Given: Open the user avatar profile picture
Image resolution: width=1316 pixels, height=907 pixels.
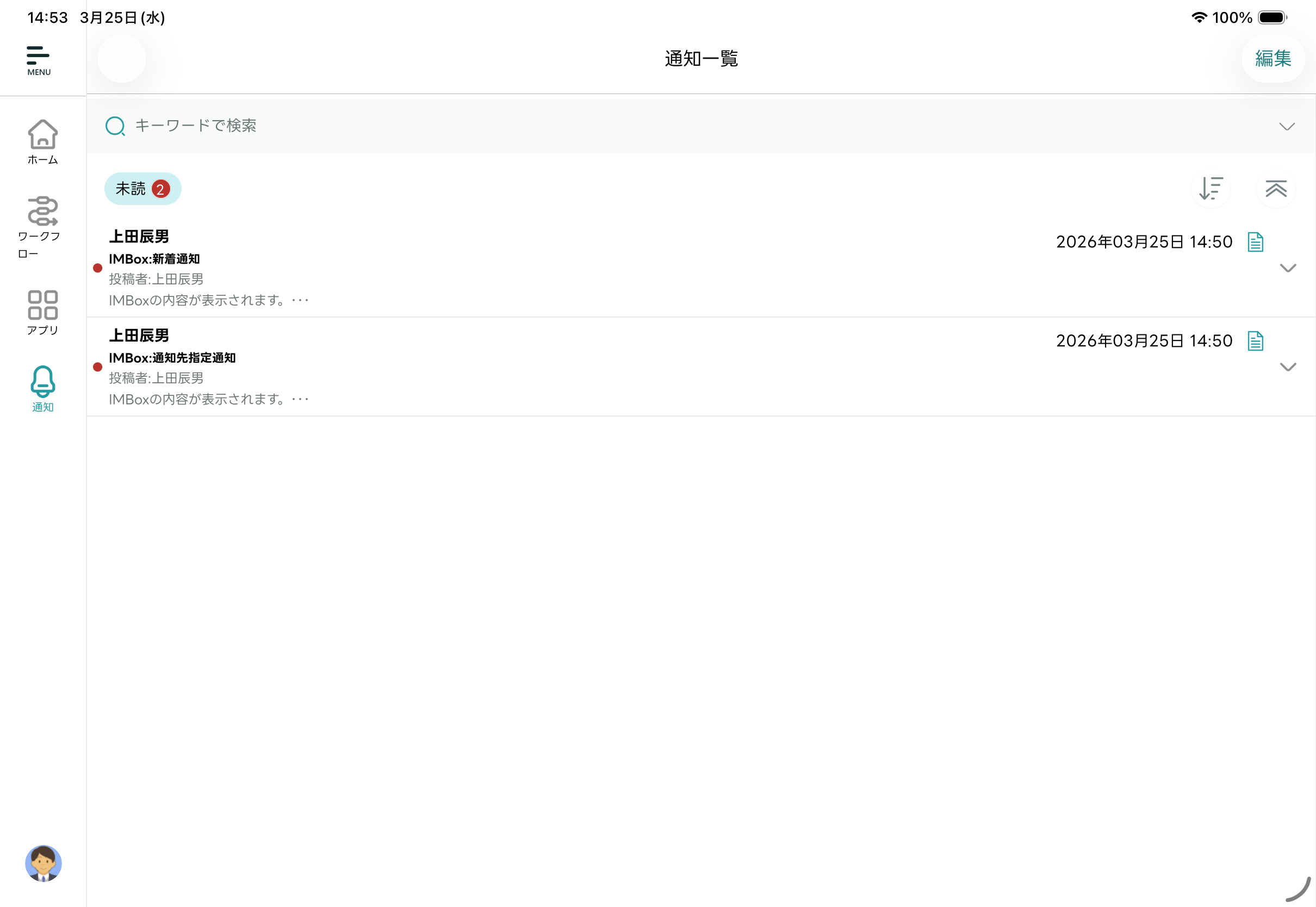Looking at the screenshot, I should click(x=43, y=863).
